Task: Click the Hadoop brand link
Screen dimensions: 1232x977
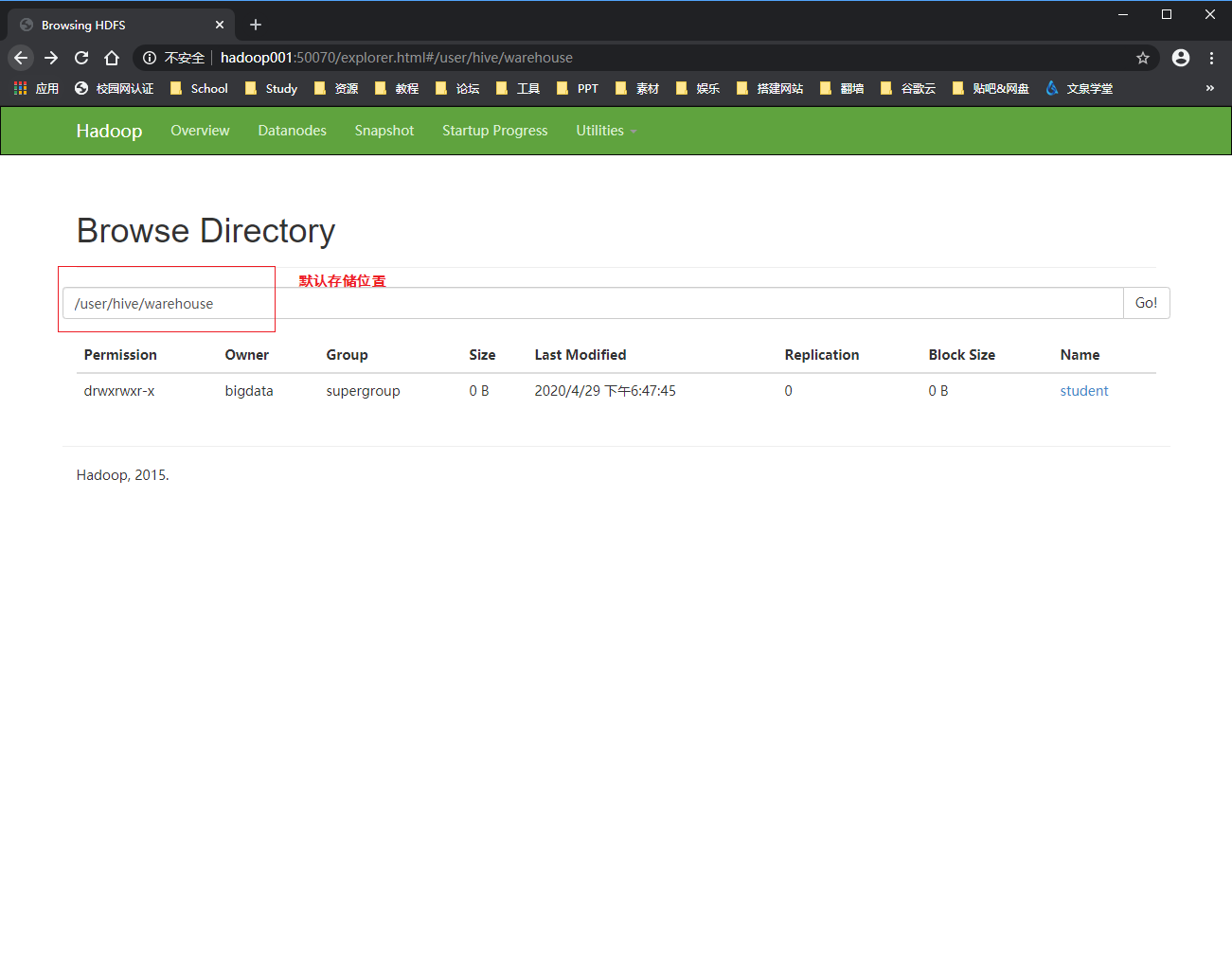Action: click(x=109, y=131)
